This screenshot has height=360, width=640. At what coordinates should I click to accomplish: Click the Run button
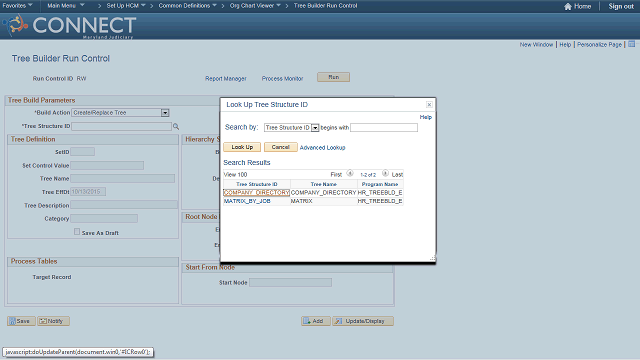(333, 77)
